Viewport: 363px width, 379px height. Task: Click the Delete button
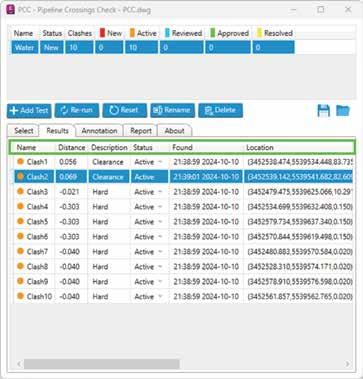[x=220, y=110]
